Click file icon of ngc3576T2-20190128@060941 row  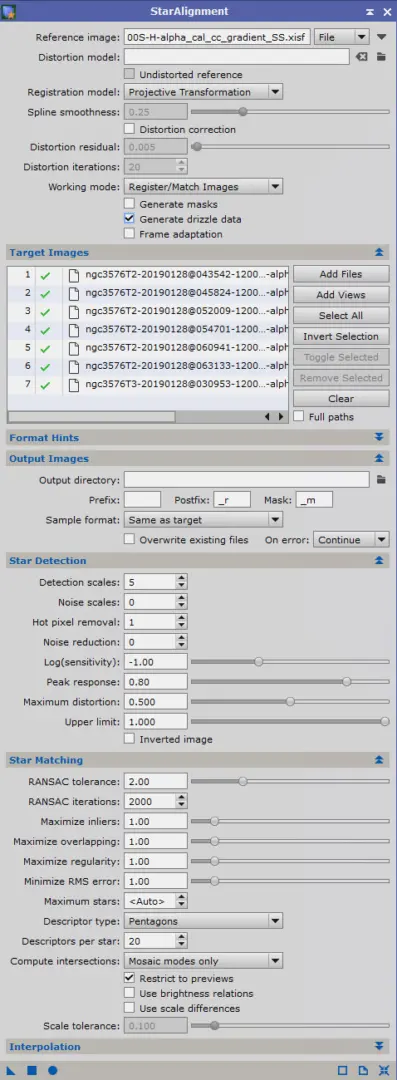click(x=74, y=349)
